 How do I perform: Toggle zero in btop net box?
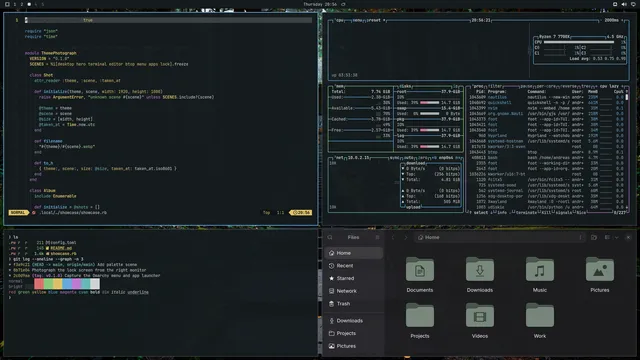(x=423, y=158)
